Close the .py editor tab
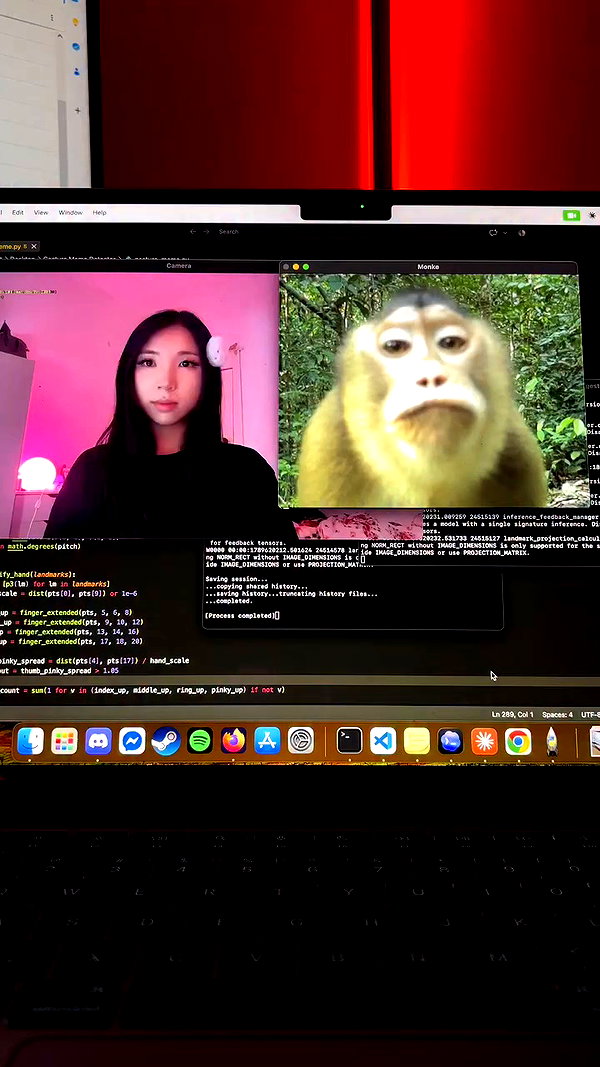 pyautogui.click(x=34, y=246)
